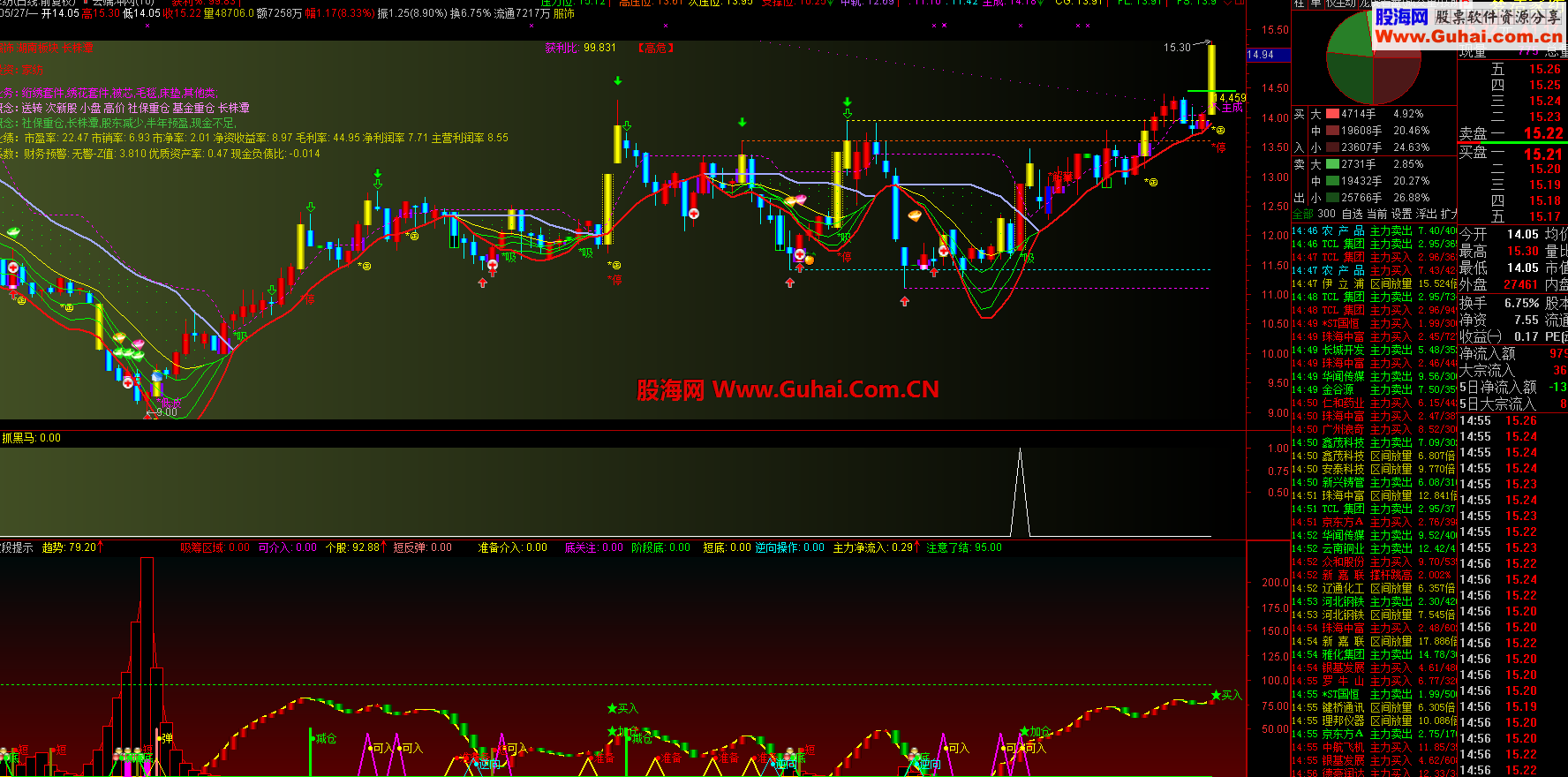
Task: Click the 最高 15.30 quote value
Action: pos(1523,251)
